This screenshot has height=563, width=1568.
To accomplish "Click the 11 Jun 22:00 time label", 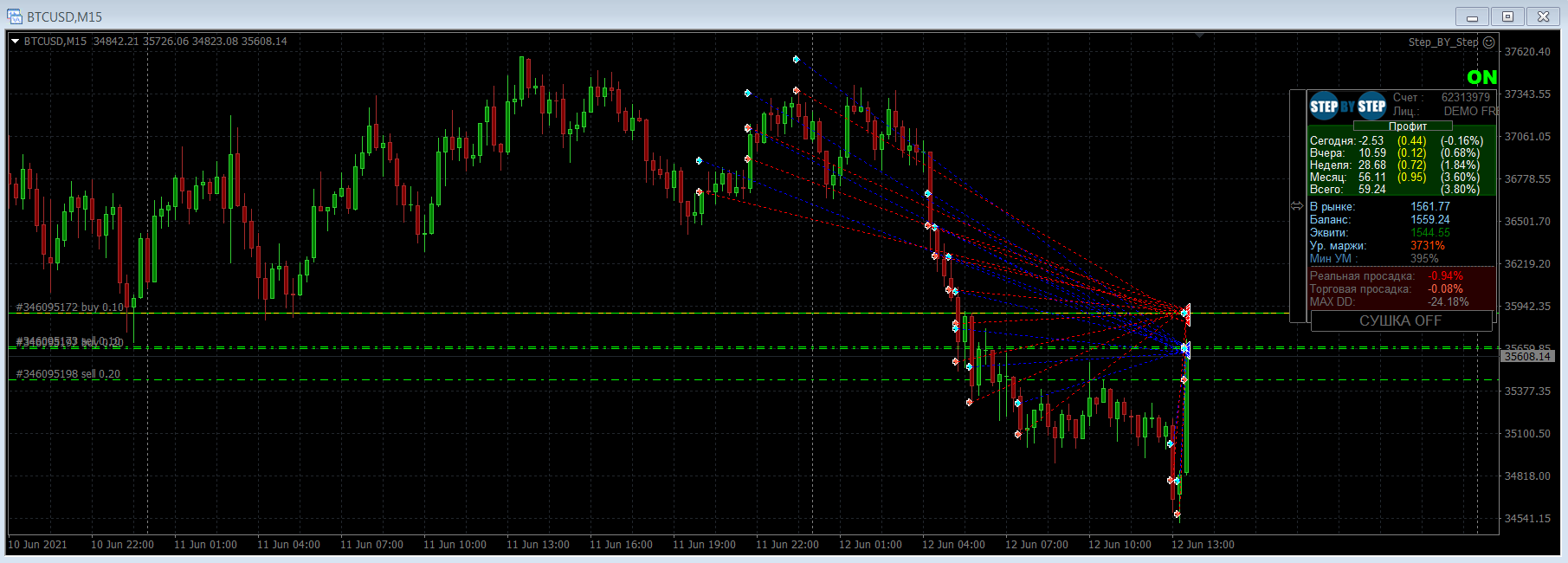I will [x=787, y=545].
